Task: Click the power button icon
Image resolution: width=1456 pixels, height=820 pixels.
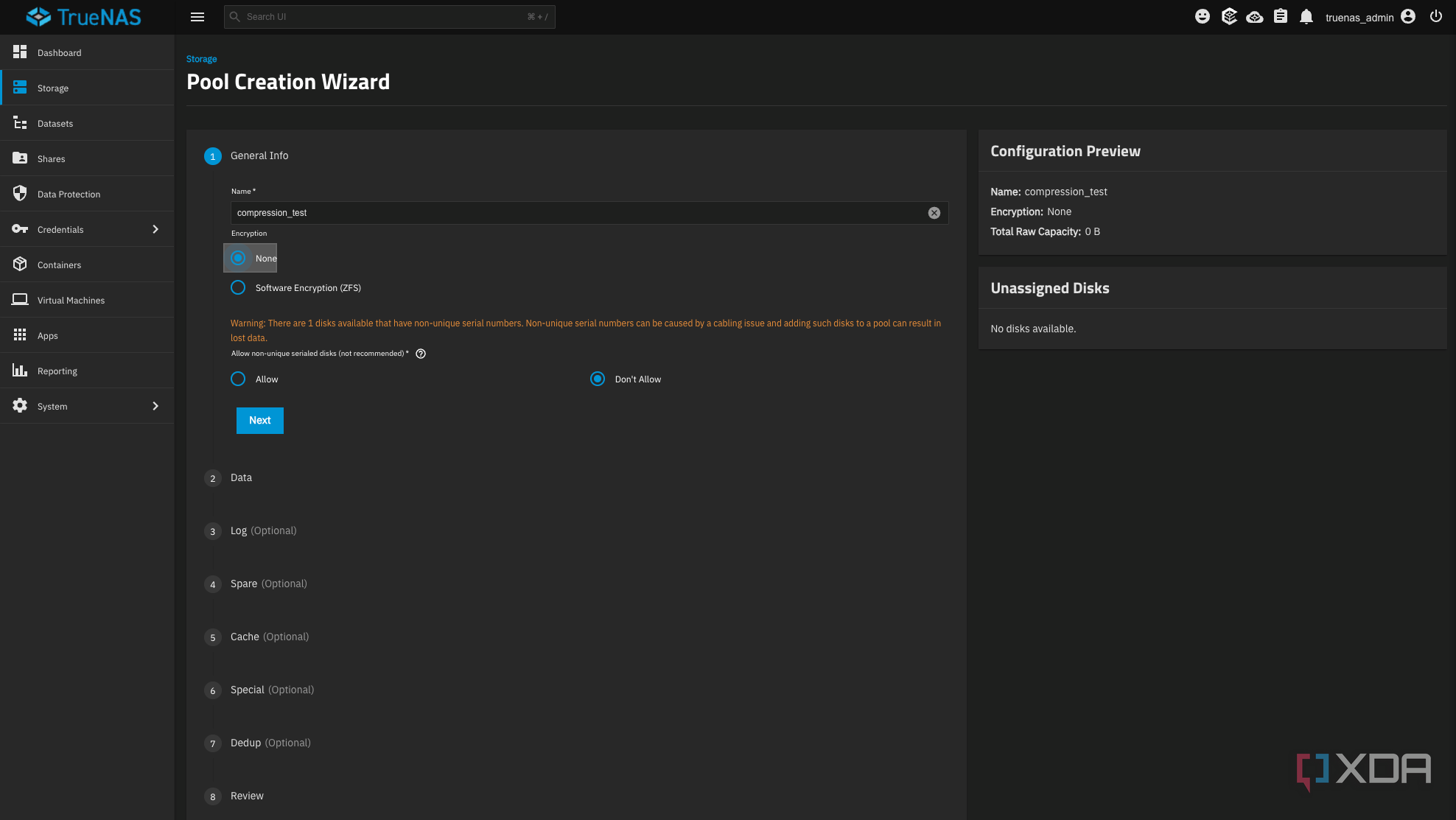Action: click(x=1435, y=17)
